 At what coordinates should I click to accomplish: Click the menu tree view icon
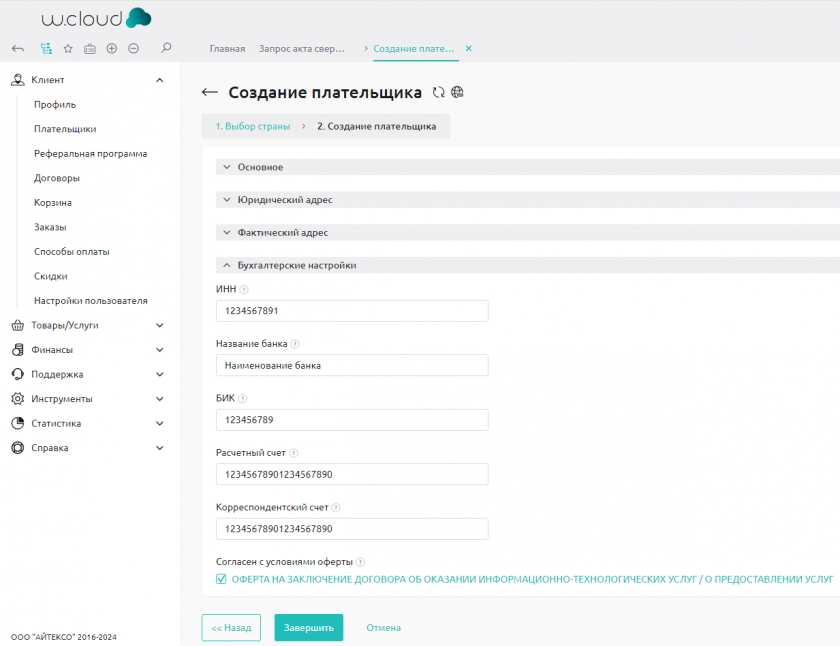[x=46, y=48]
